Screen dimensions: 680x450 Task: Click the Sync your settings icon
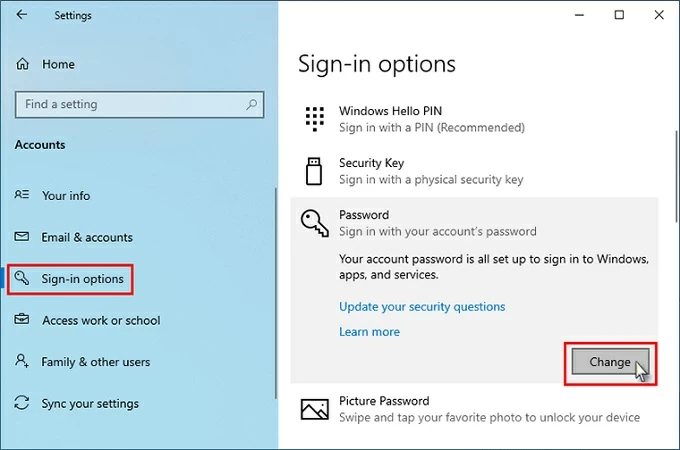coord(22,404)
